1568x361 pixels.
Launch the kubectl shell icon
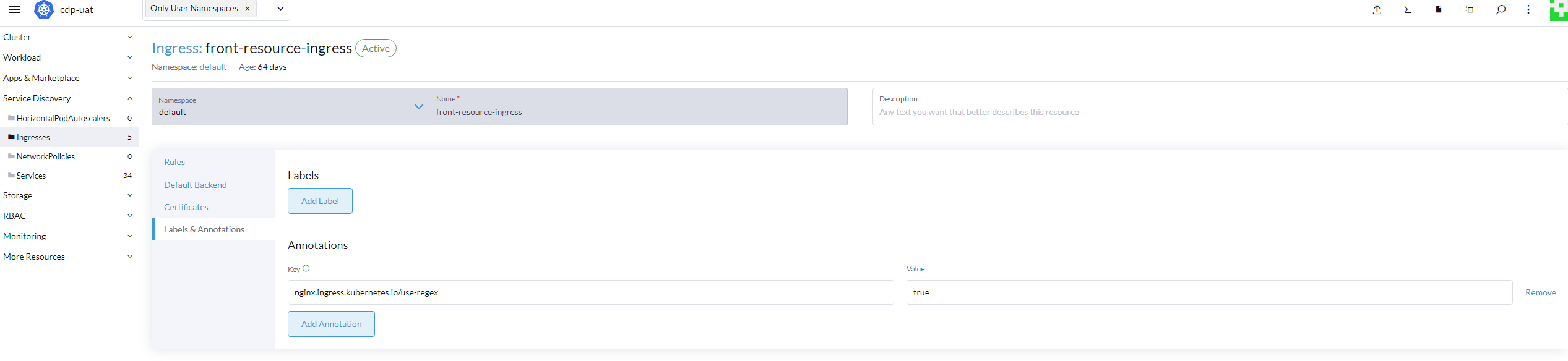click(x=1408, y=10)
